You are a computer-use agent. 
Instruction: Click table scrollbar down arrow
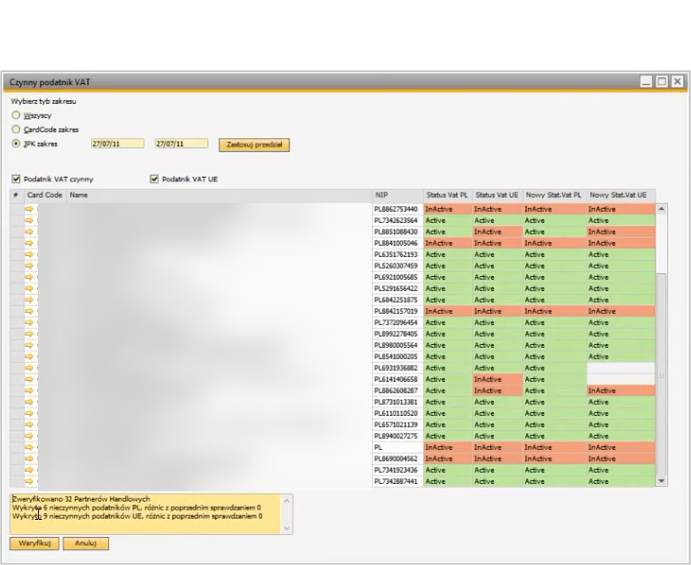(x=660, y=481)
